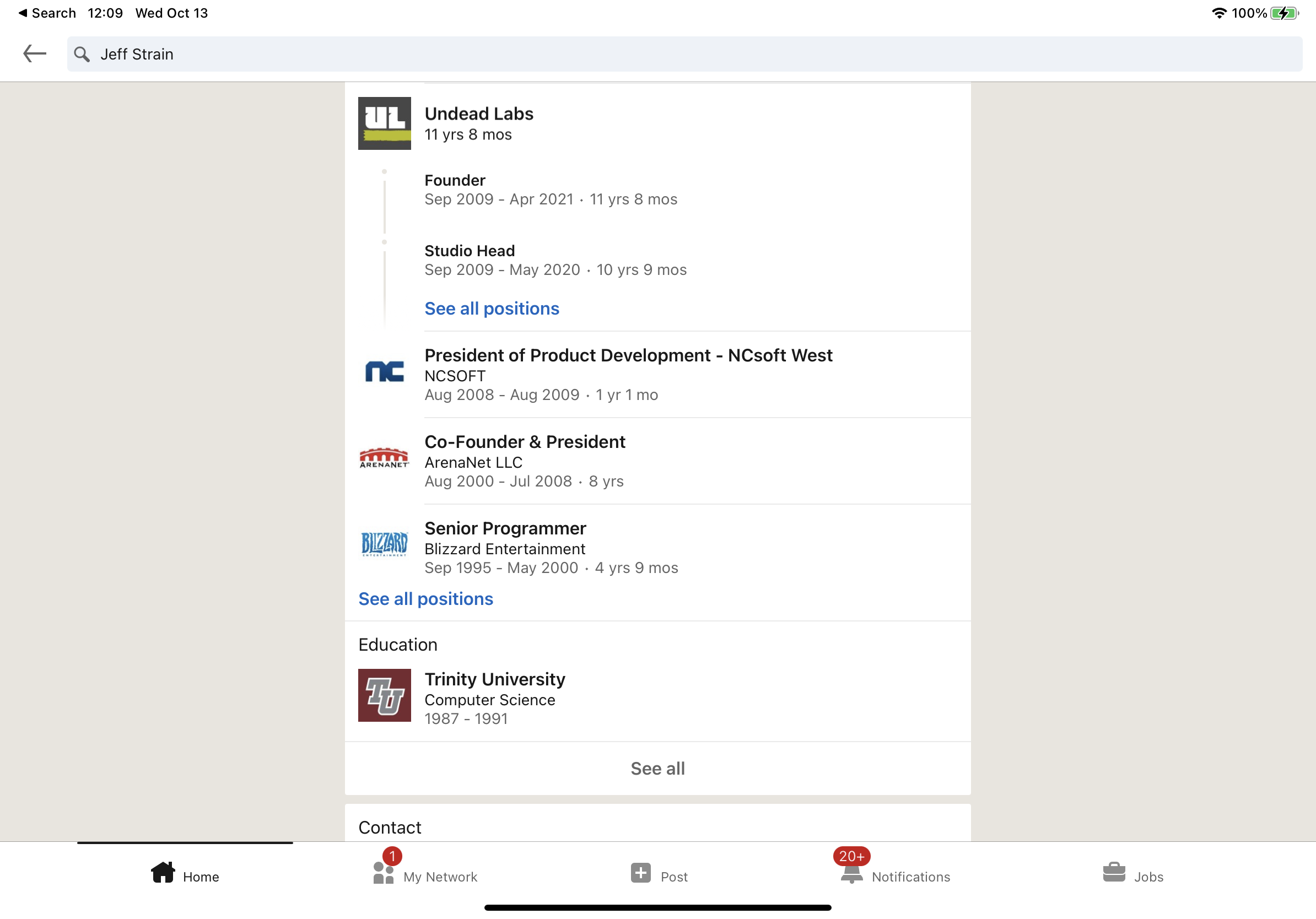Tap the Post plus icon
The height and width of the screenshot is (919, 1316).
click(x=641, y=873)
